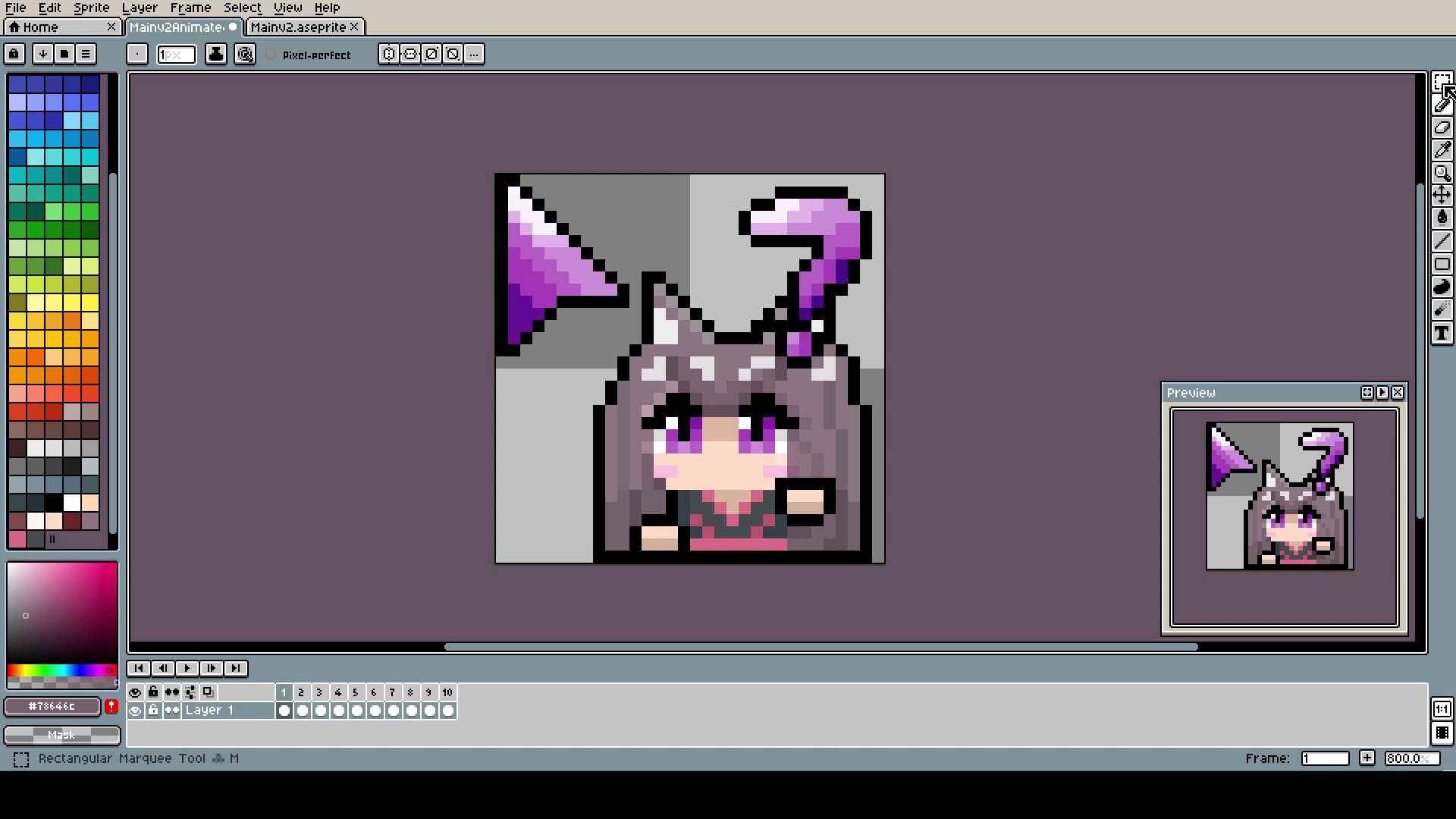Select the Move tool

tap(1442, 196)
